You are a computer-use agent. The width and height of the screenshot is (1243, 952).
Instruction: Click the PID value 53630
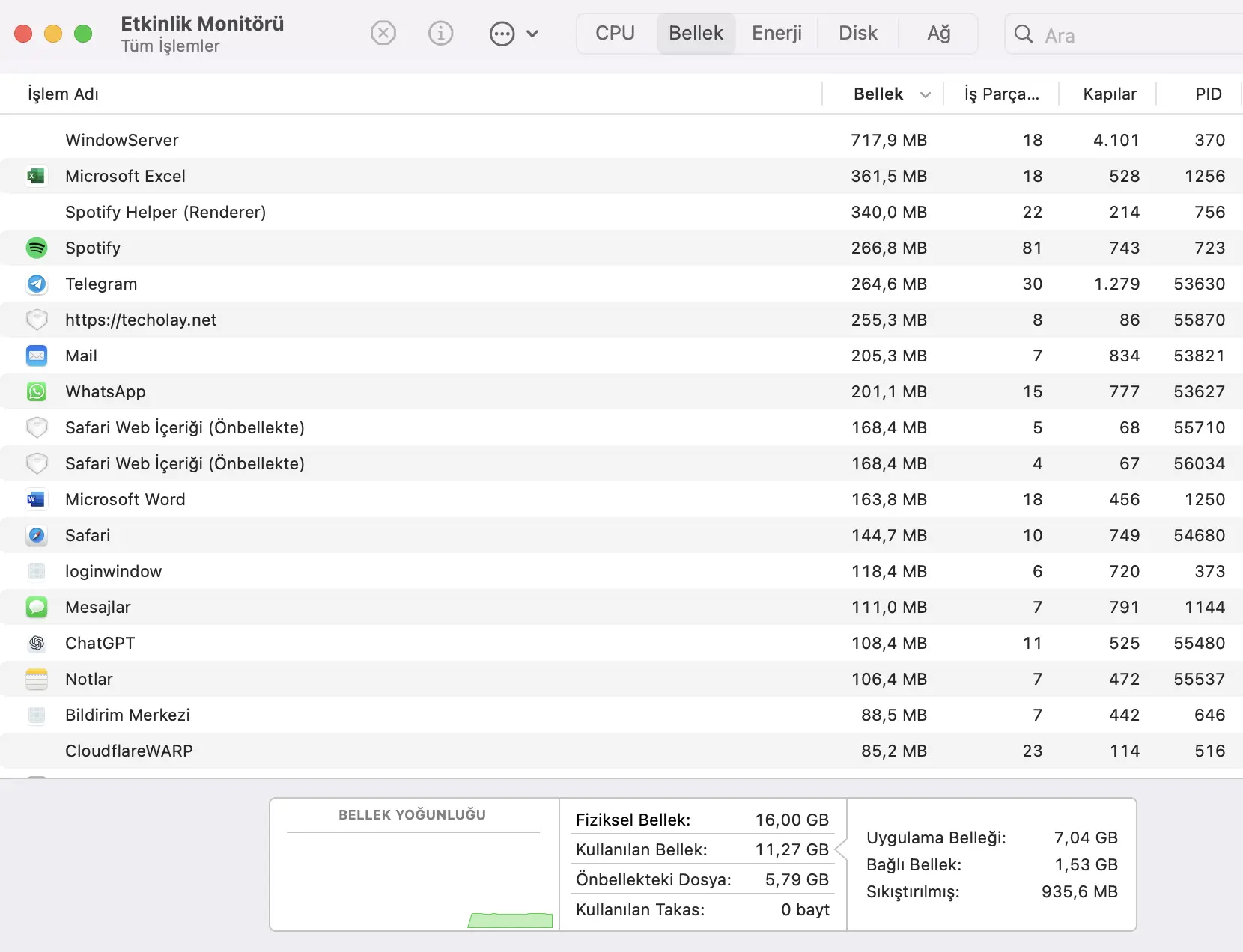point(1200,284)
